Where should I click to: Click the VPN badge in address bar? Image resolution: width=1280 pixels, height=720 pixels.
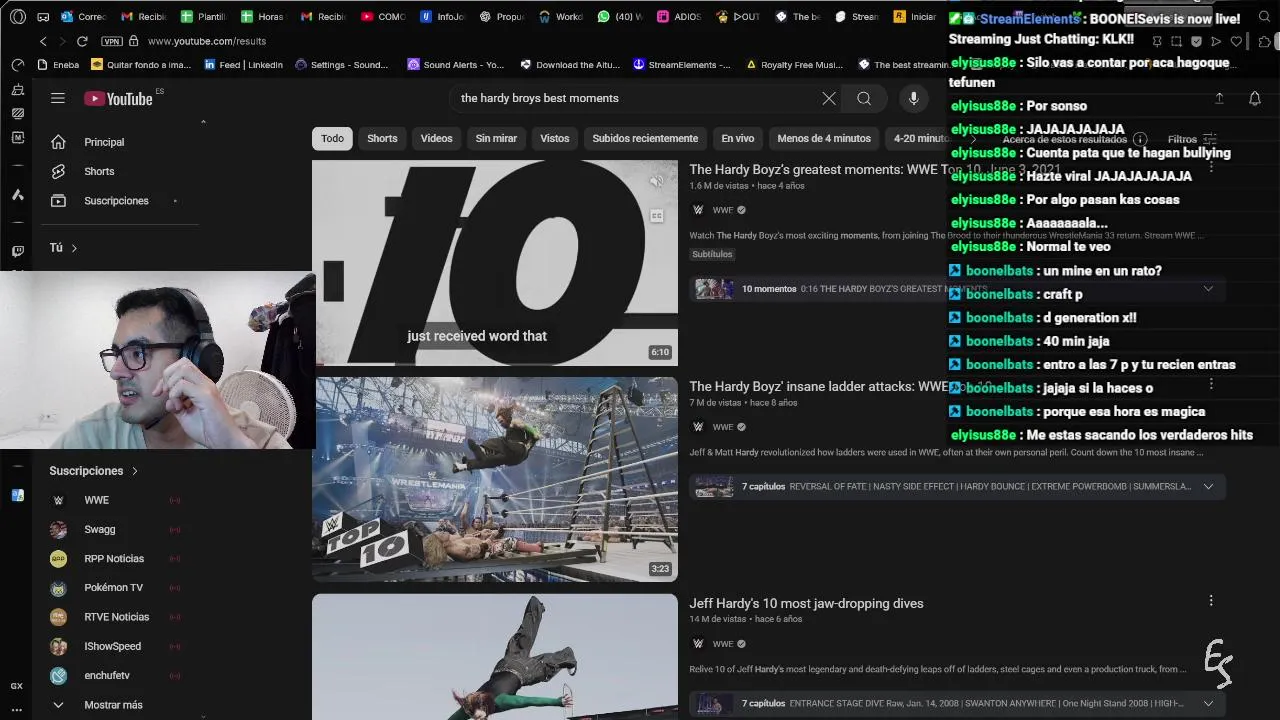tap(112, 41)
